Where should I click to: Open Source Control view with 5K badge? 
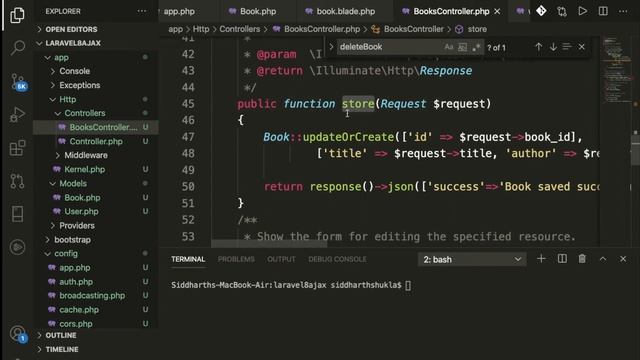pos(18,82)
